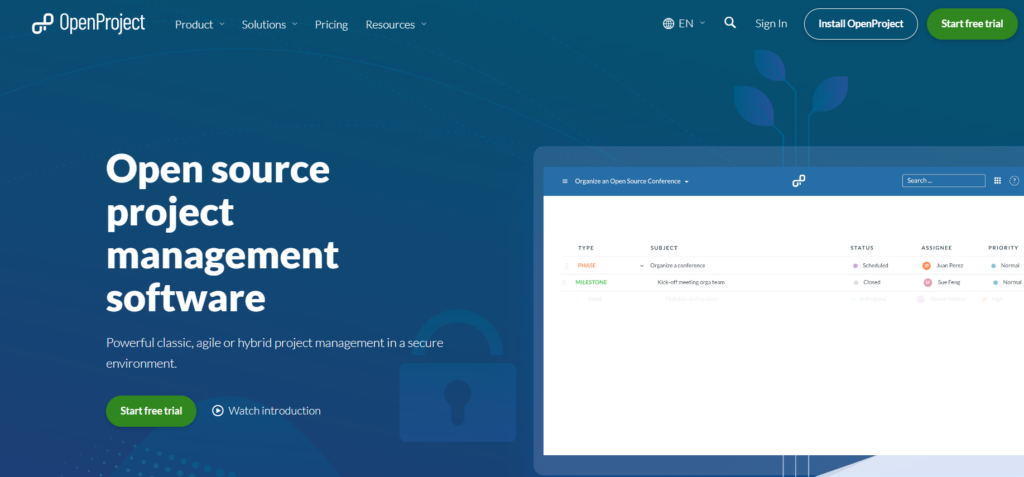Click ASSIGNEE column header
Screen dimensions: 1024x477
pos(936,248)
